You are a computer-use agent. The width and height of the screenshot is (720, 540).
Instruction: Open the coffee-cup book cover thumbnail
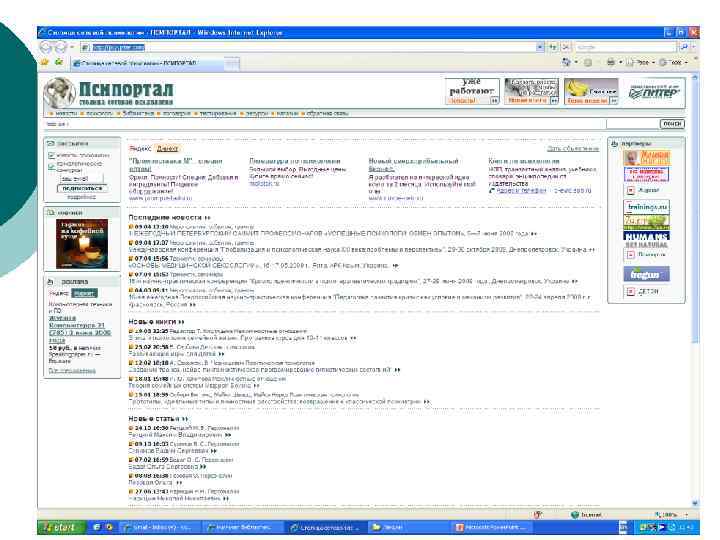(x=82, y=243)
